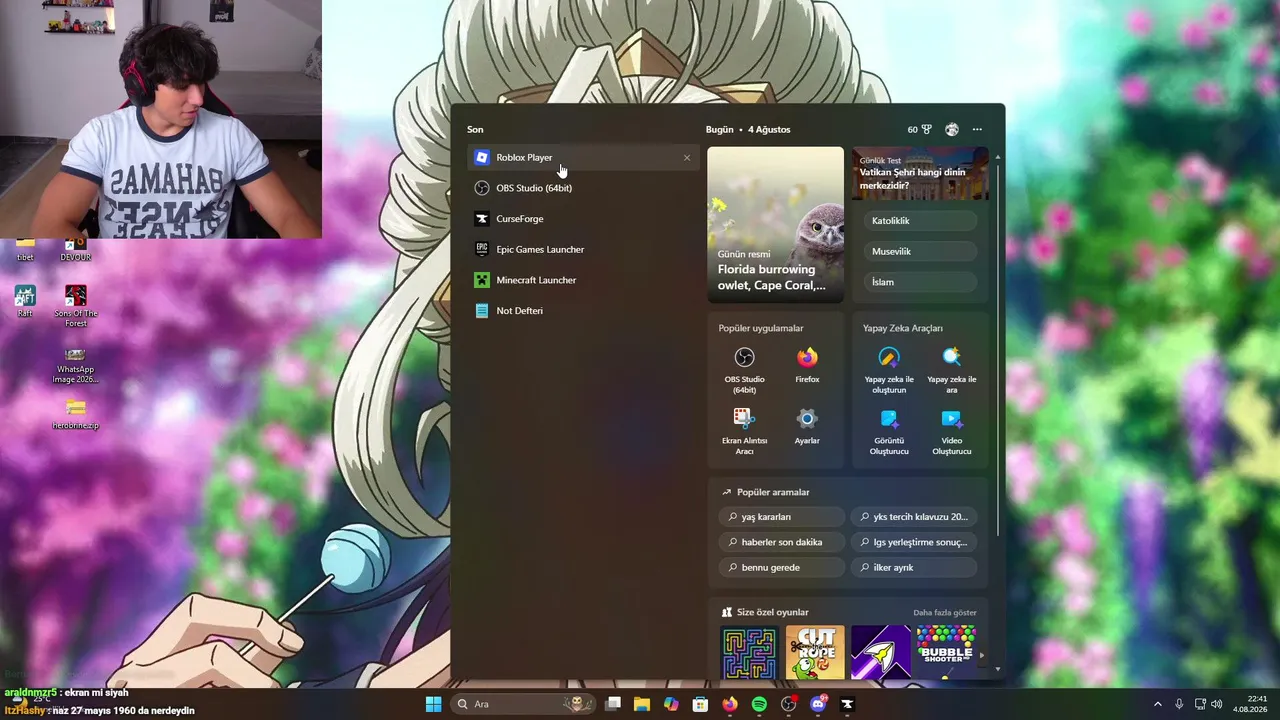
Task: Select the DEVOUR desktop shortcut
Action: (x=76, y=250)
